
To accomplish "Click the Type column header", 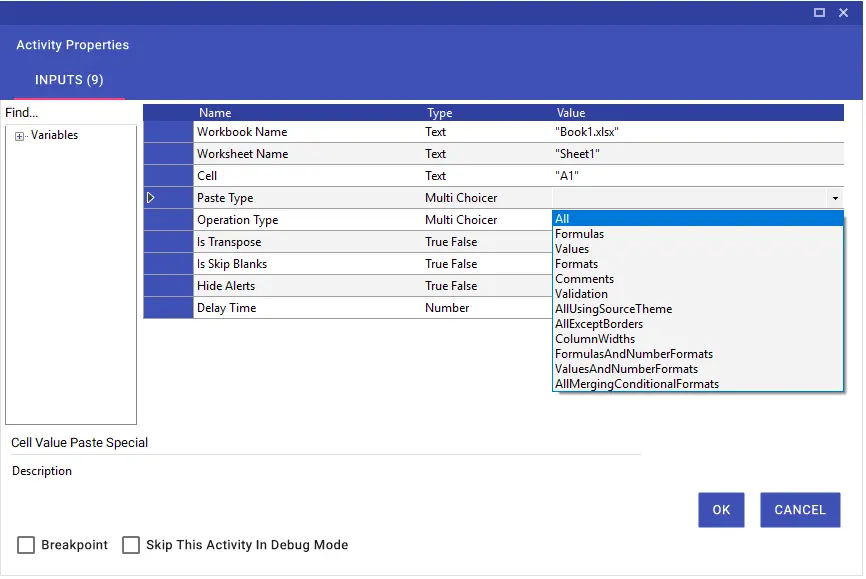I will (x=440, y=113).
